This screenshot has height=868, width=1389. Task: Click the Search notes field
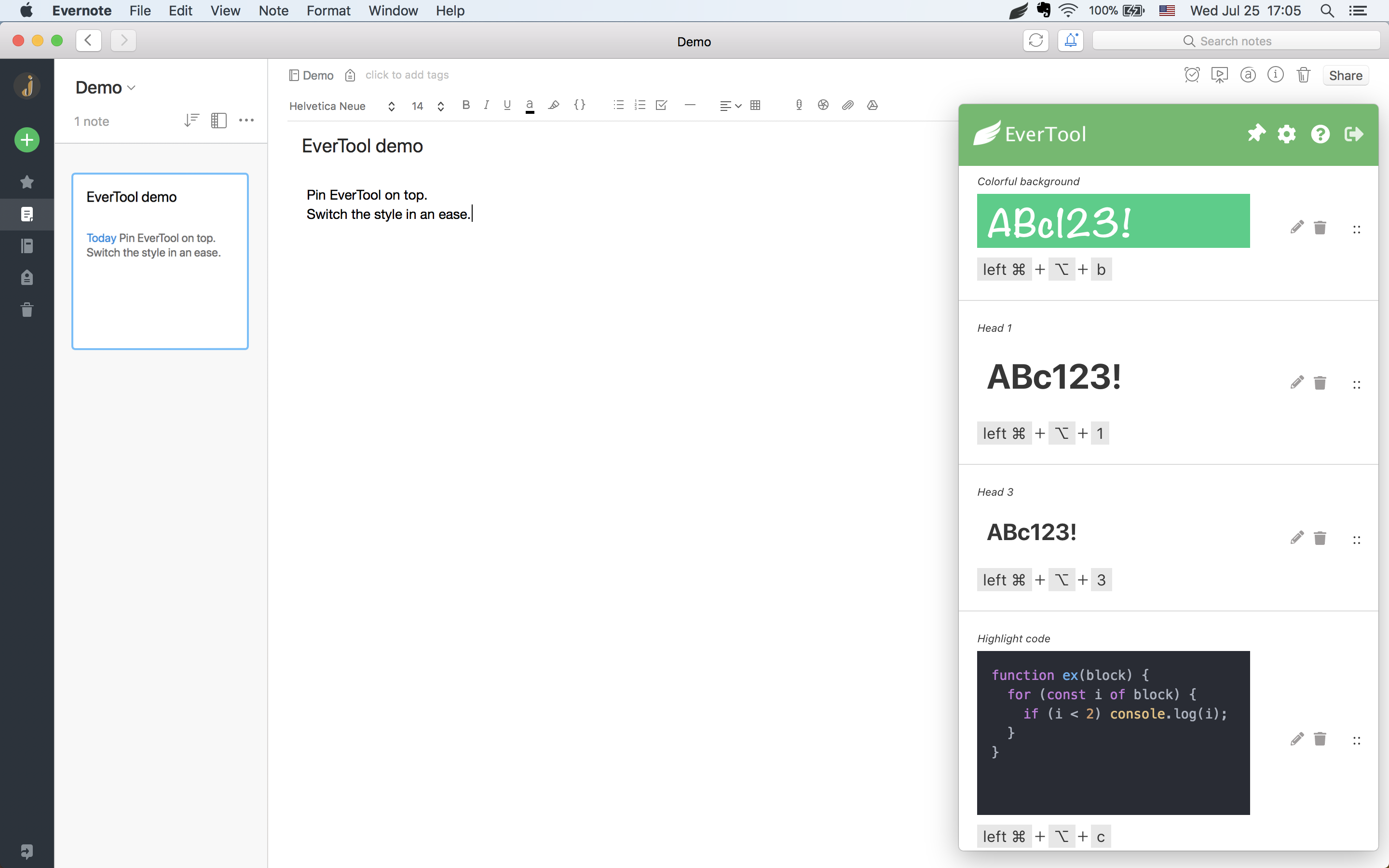(x=1235, y=41)
